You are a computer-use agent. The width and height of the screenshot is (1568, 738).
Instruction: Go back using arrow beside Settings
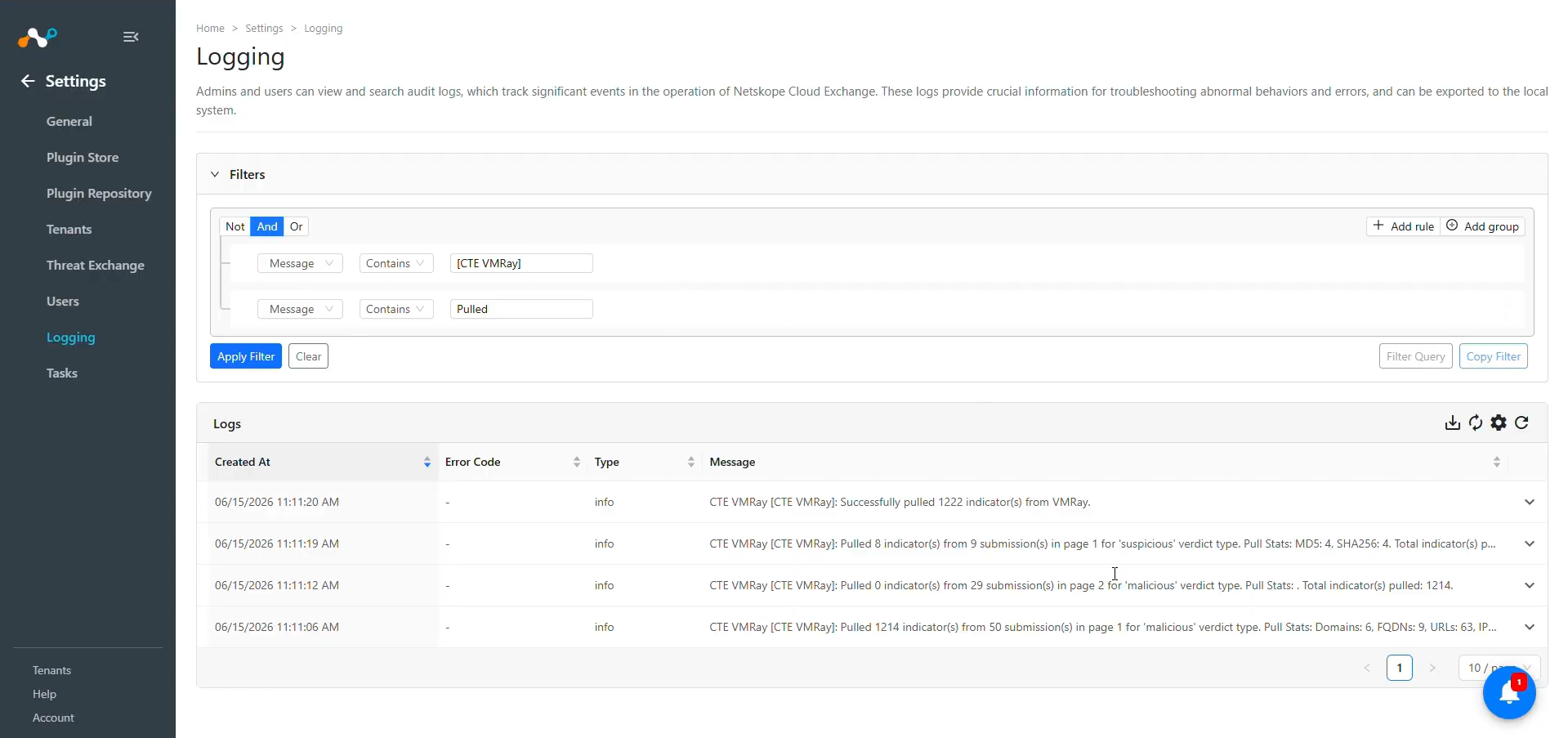(x=28, y=81)
